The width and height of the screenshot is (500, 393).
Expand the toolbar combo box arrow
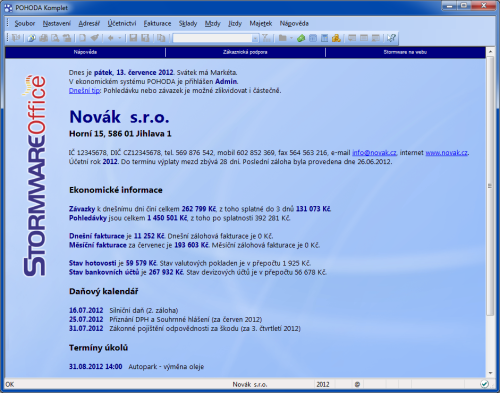click(x=255, y=38)
